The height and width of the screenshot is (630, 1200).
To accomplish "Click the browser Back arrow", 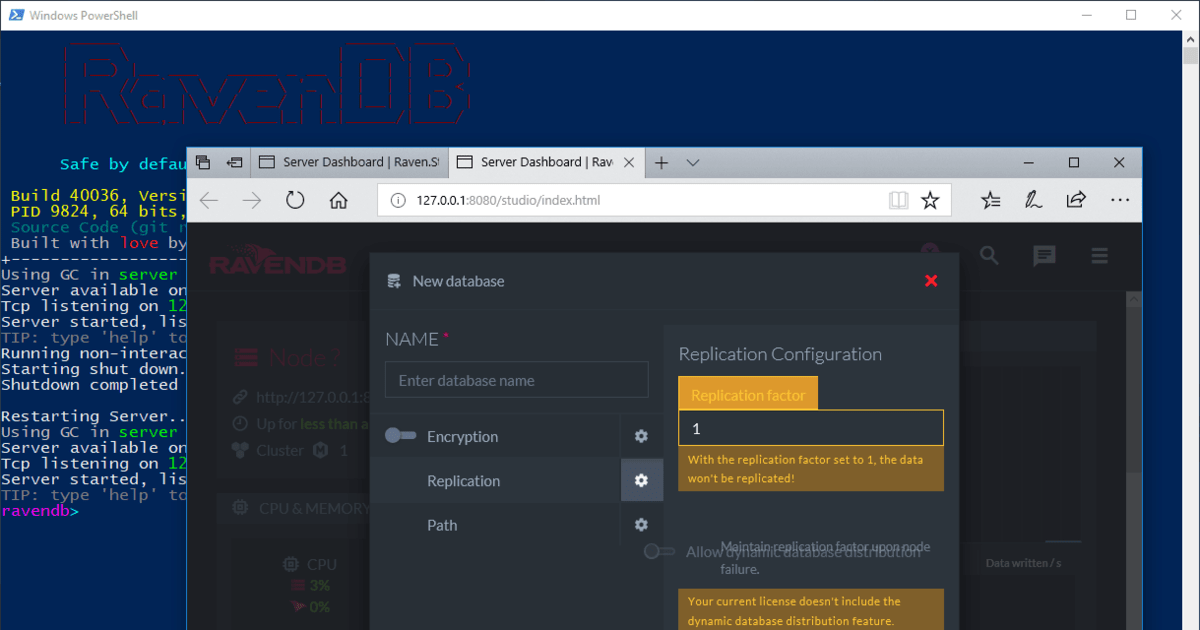I will pyautogui.click(x=209, y=200).
